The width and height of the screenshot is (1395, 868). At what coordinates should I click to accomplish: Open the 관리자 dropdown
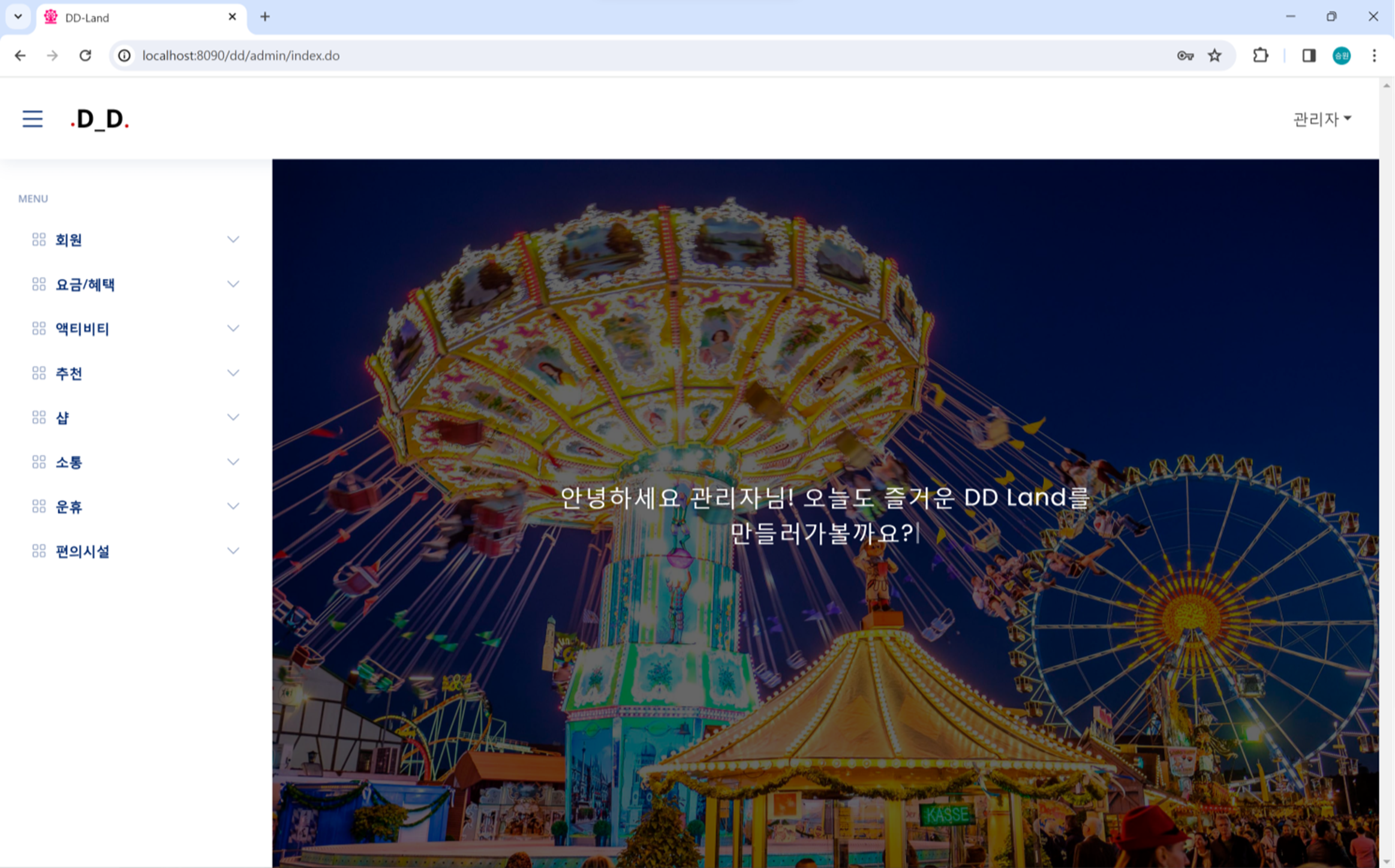(1322, 119)
